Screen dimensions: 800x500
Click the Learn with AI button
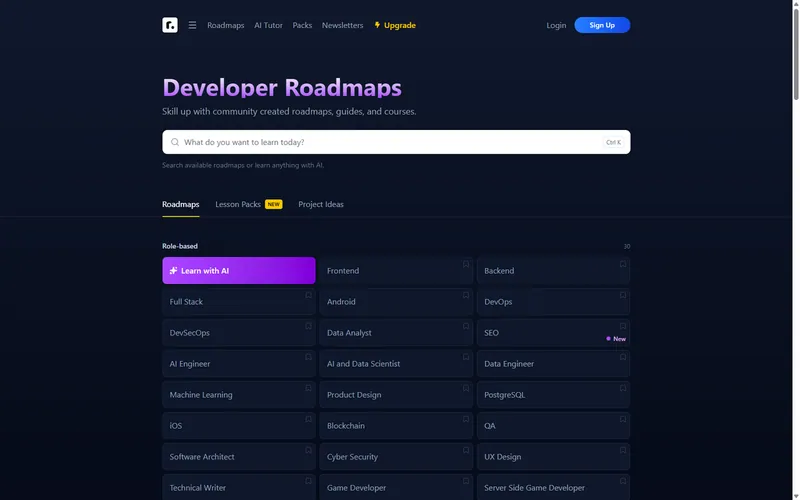tap(239, 270)
